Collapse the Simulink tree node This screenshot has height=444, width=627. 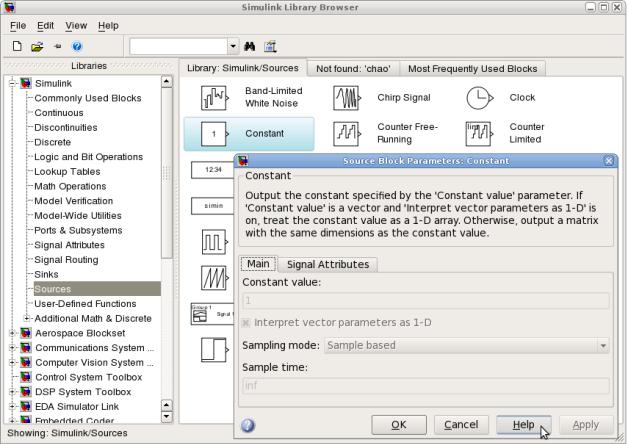[x=12, y=83]
